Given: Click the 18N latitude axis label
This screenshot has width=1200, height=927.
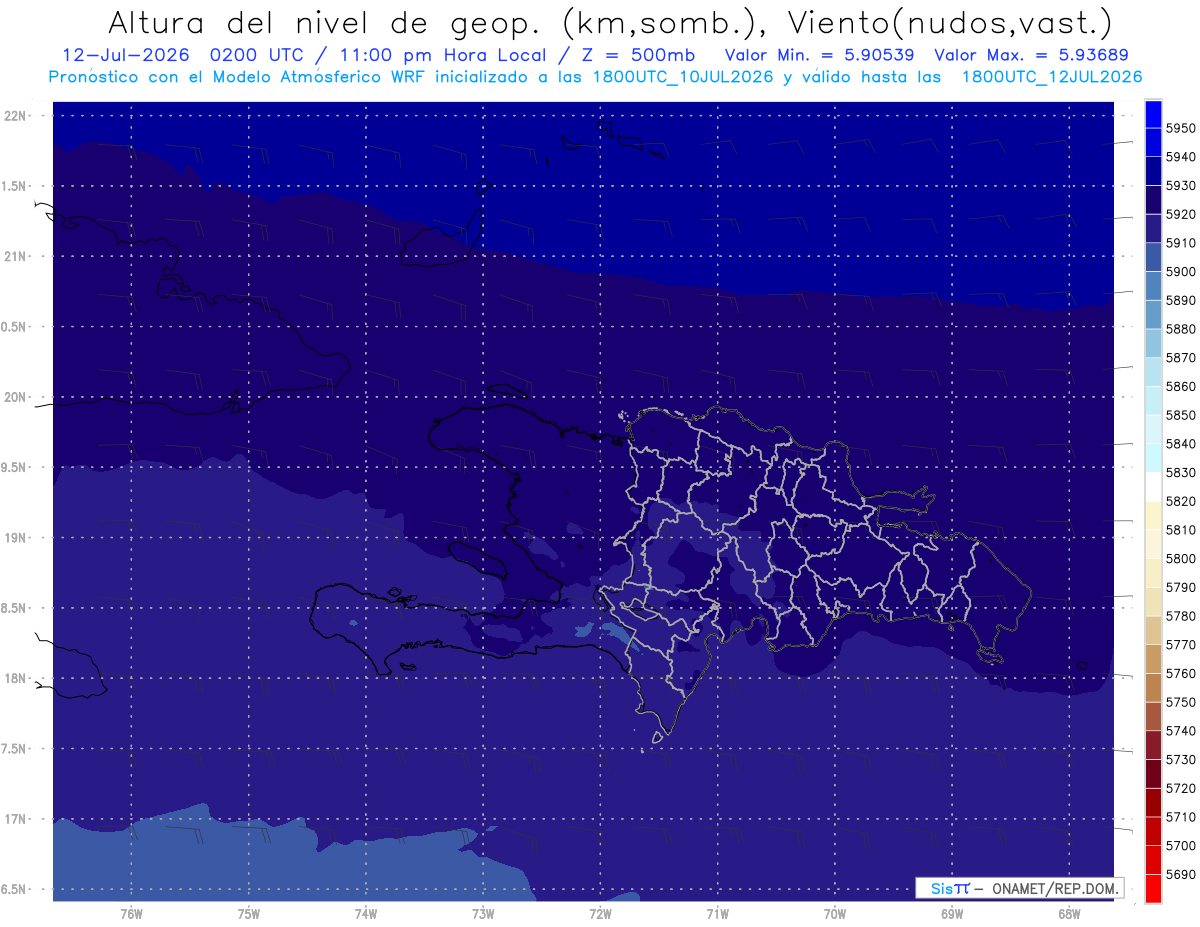Looking at the screenshot, I should tap(17, 678).
